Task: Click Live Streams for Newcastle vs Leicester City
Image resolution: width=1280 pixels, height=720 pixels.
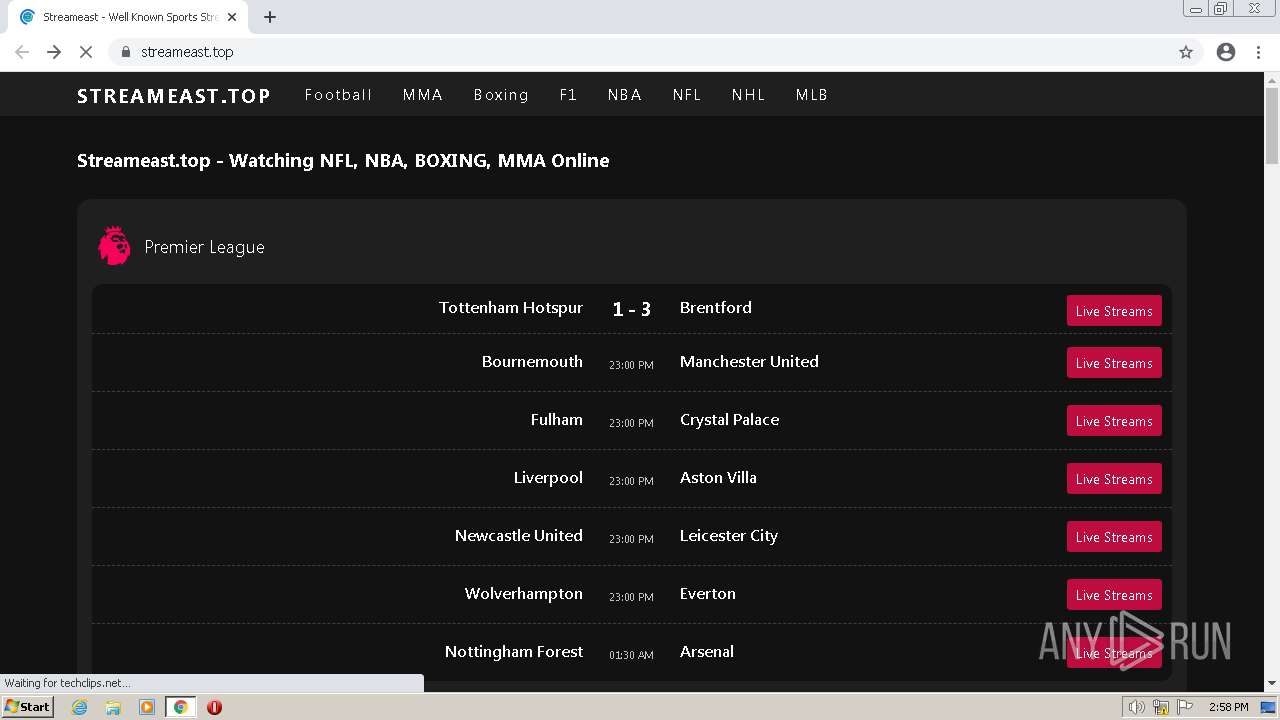Action: [x=1114, y=537]
